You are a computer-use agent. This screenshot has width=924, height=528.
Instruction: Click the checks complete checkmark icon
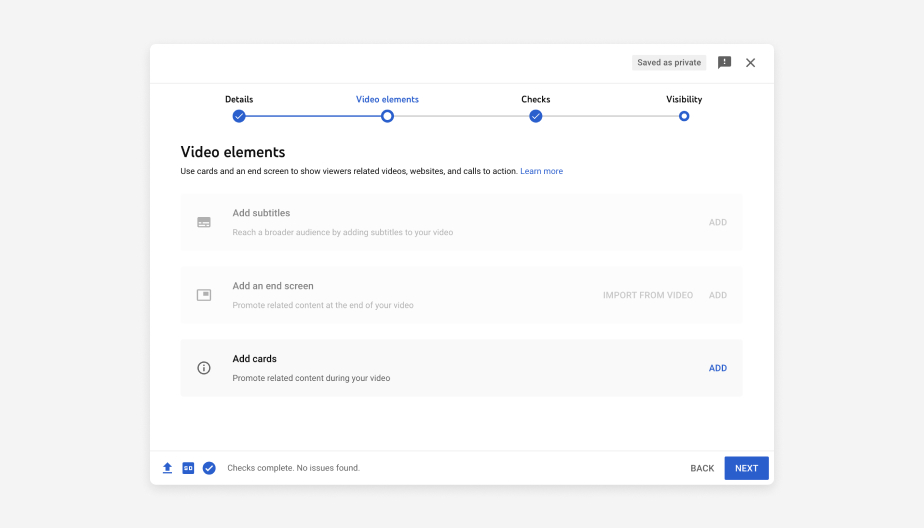[x=209, y=468]
